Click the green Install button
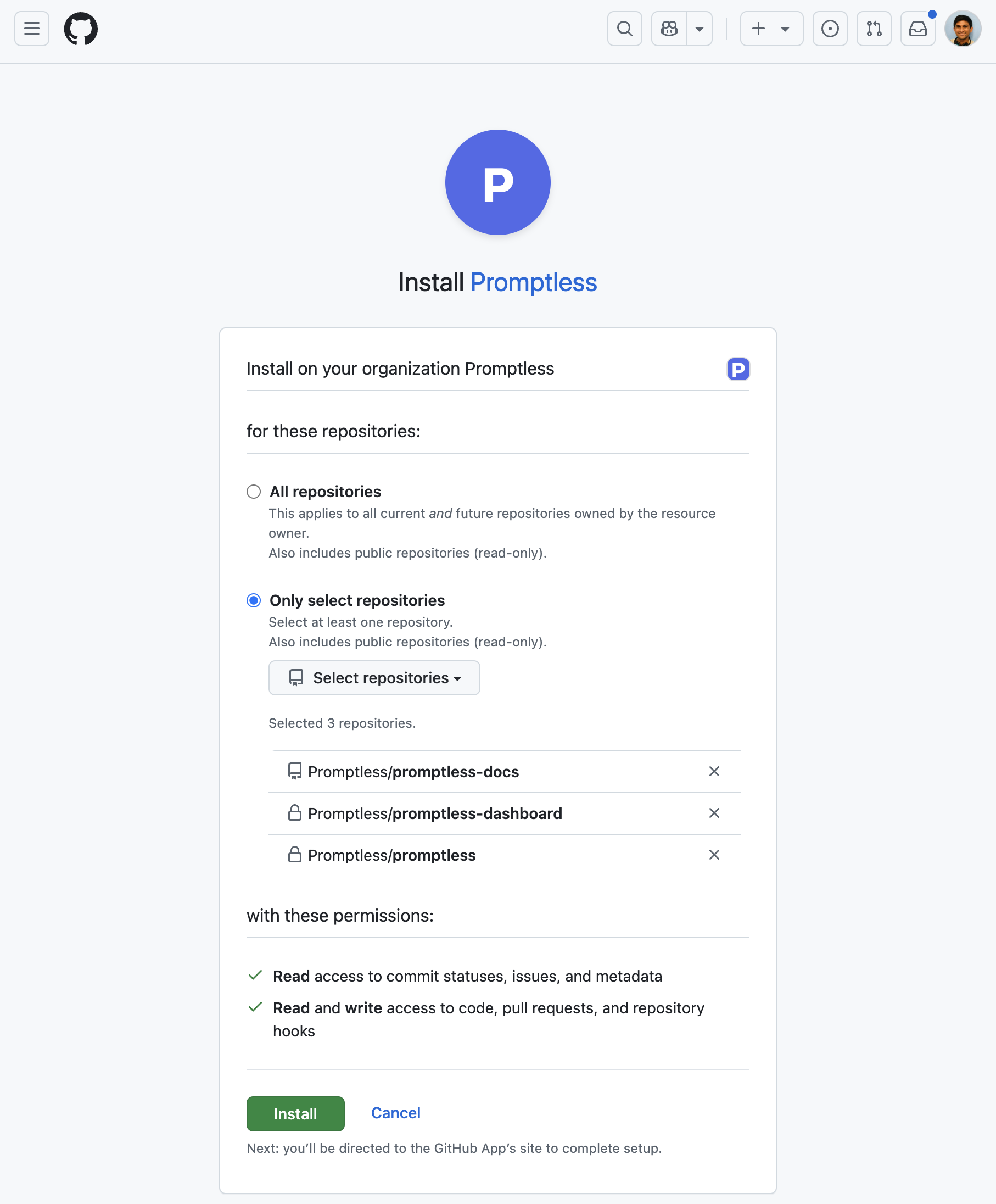 coord(295,1113)
